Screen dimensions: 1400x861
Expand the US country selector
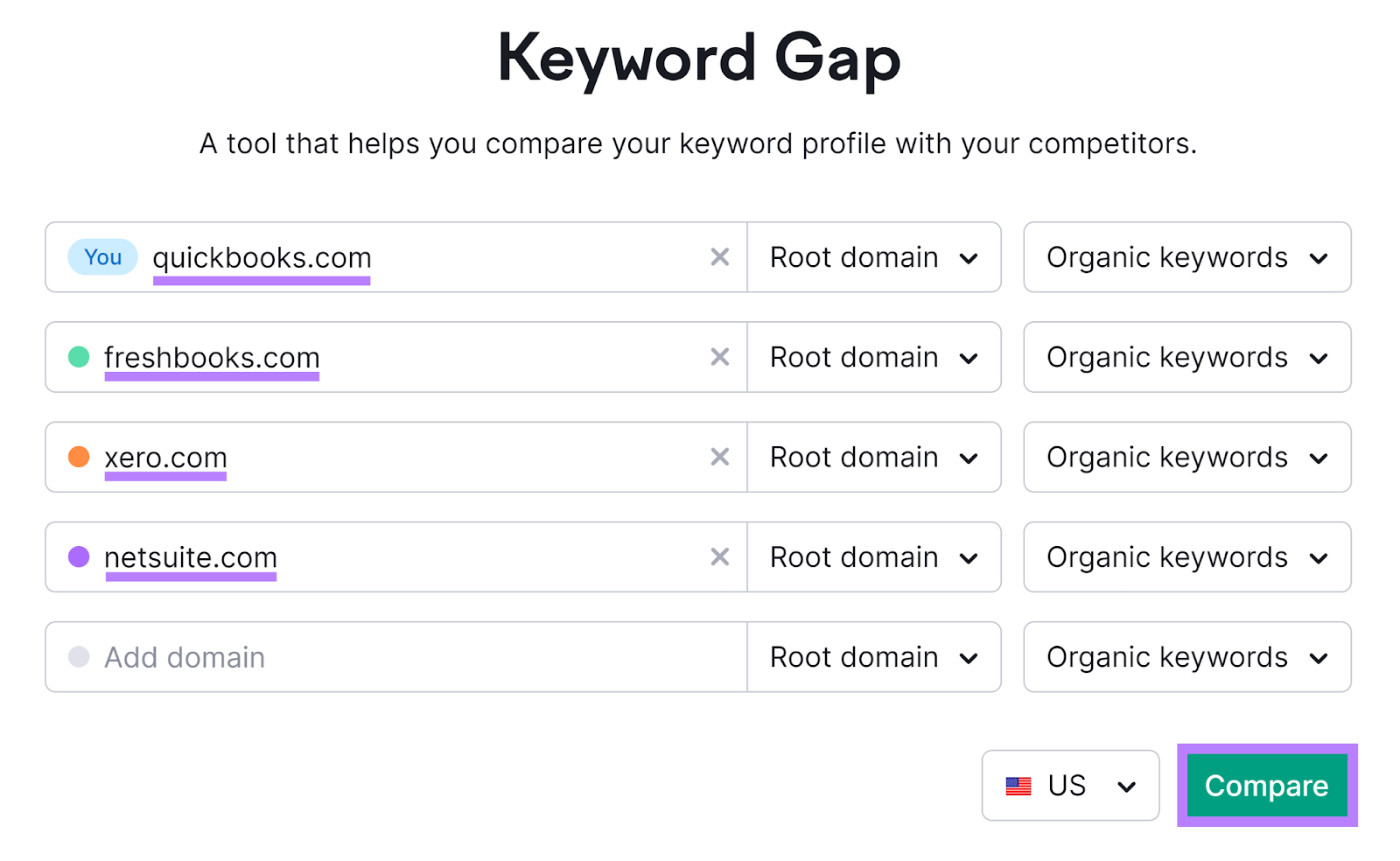coord(1069,785)
